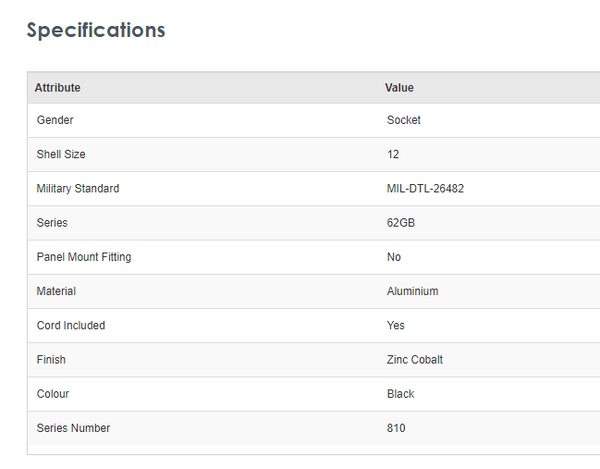600x469 pixels.
Task: Click the Panel Mount Fitting label
Action: click(x=84, y=257)
